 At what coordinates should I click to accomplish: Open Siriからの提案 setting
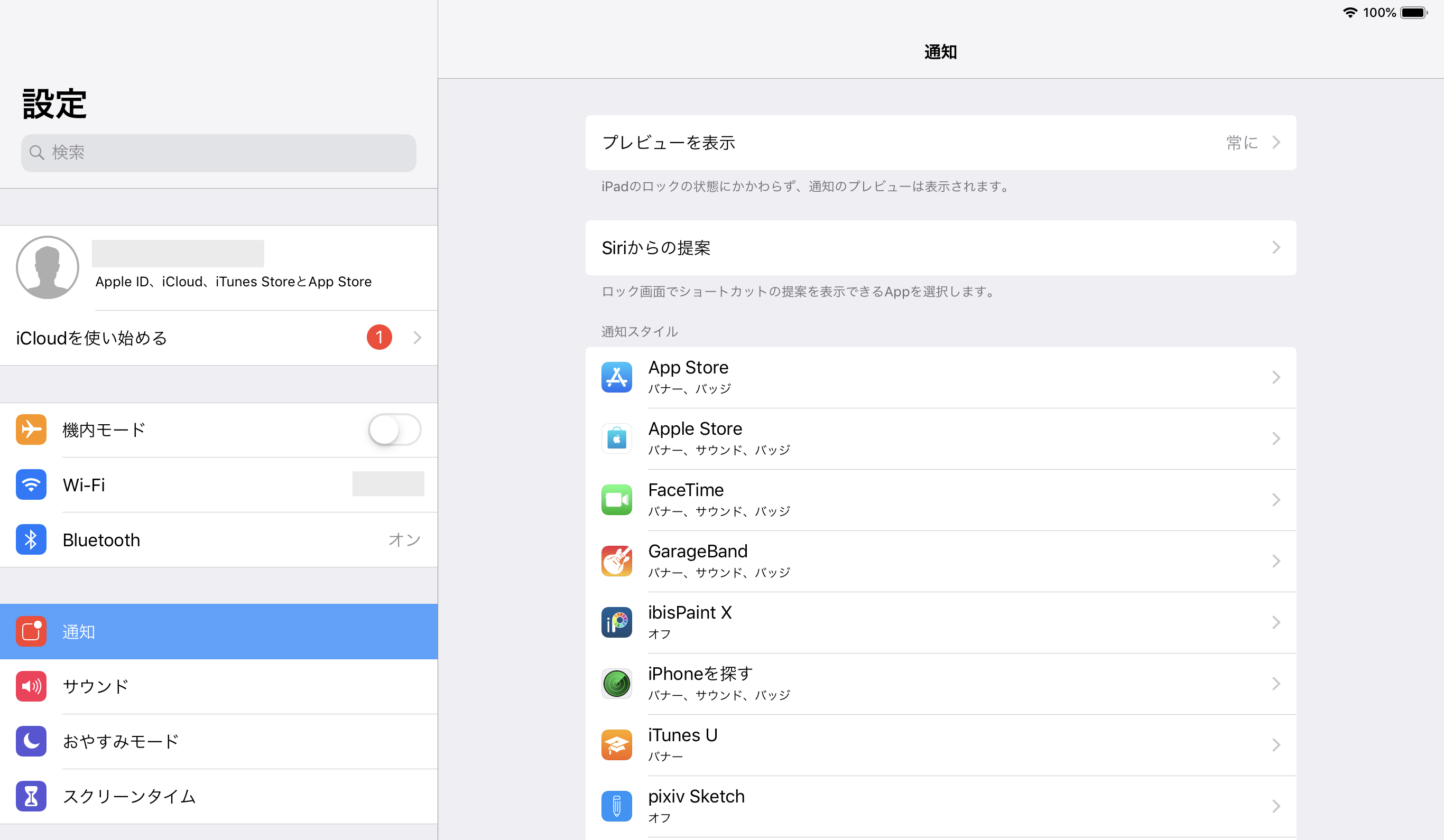click(940, 248)
